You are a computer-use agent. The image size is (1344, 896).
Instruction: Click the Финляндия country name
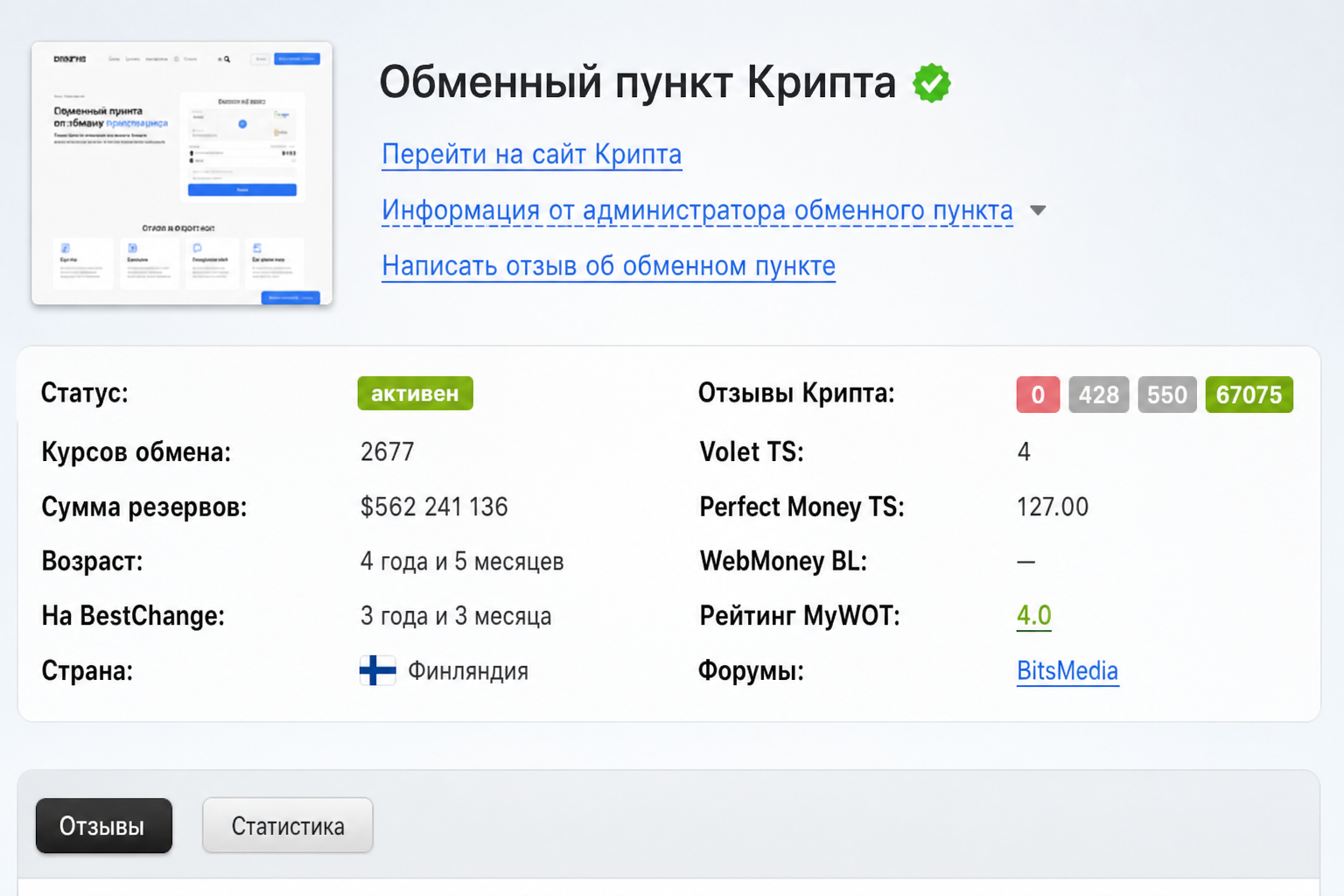468,671
